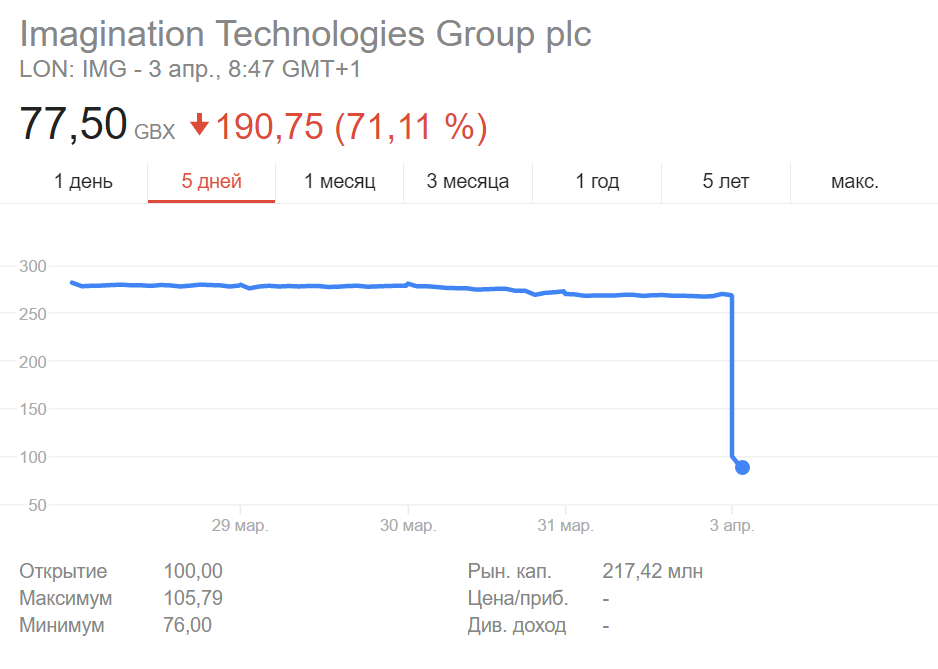Viewport: 938px width, 669px height.
Task: Switch to the "1 день" tab
Action: 83,181
